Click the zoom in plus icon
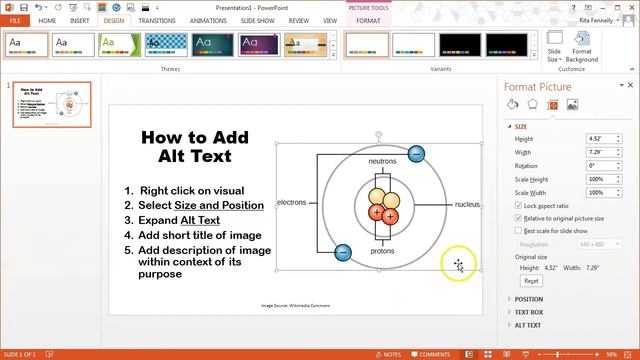Image resolution: width=640 pixels, height=360 pixels. pyautogui.click(x=597, y=355)
